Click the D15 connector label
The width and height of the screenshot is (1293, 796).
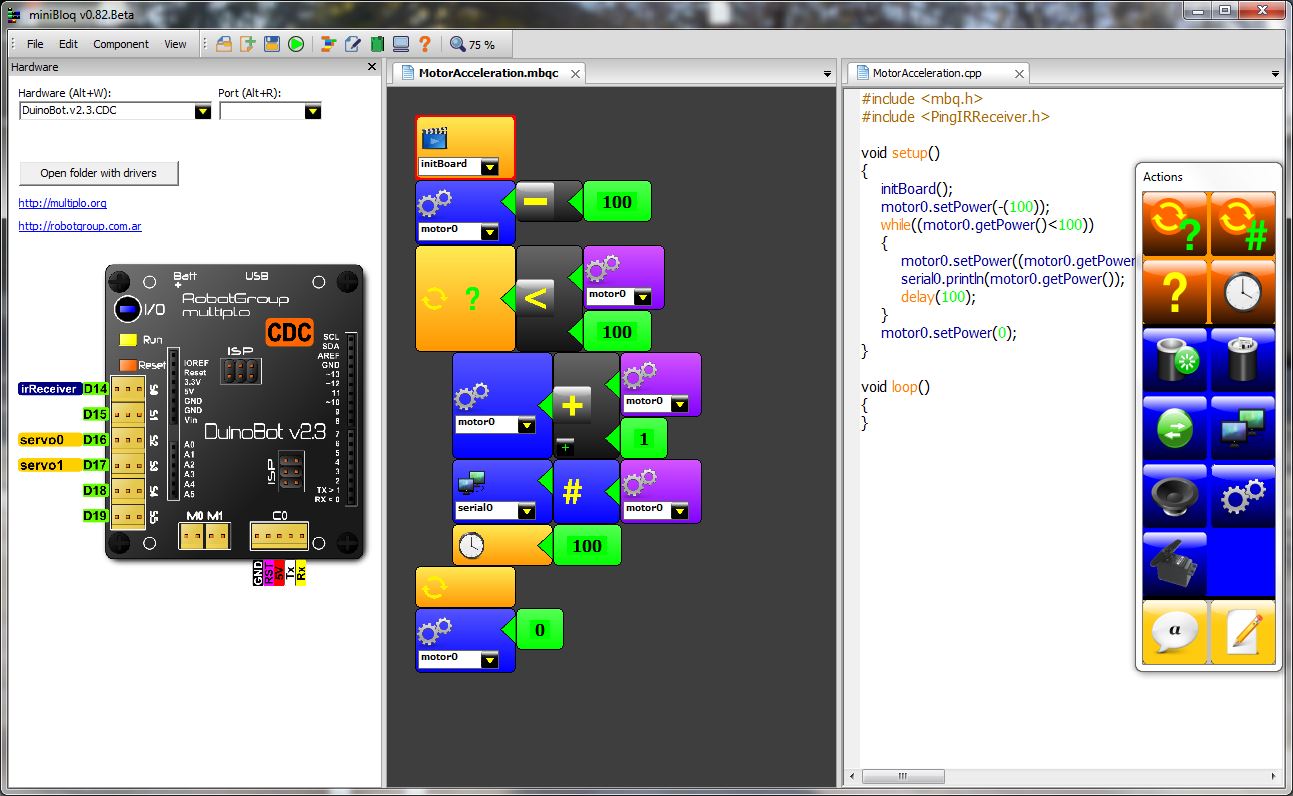pyautogui.click(x=96, y=414)
